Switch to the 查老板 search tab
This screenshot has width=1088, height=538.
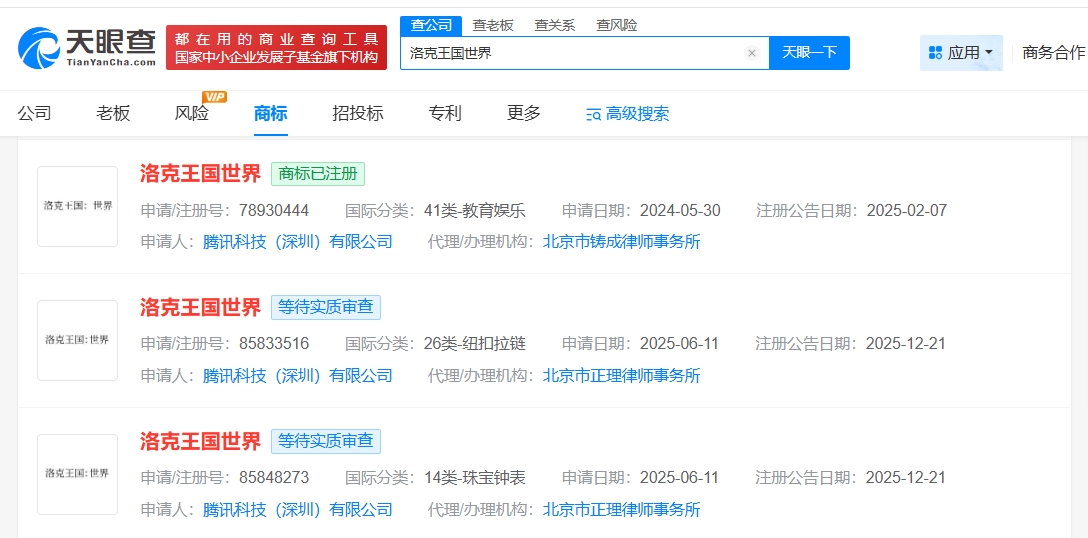point(493,25)
